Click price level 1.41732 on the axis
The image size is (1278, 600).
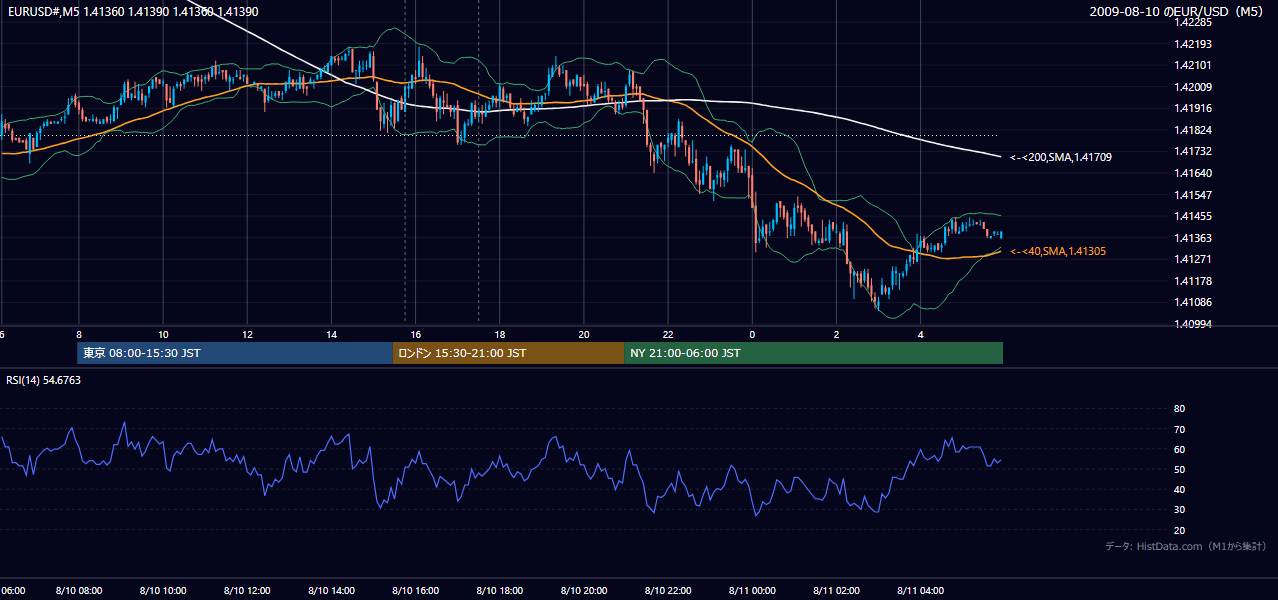(1194, 151)
